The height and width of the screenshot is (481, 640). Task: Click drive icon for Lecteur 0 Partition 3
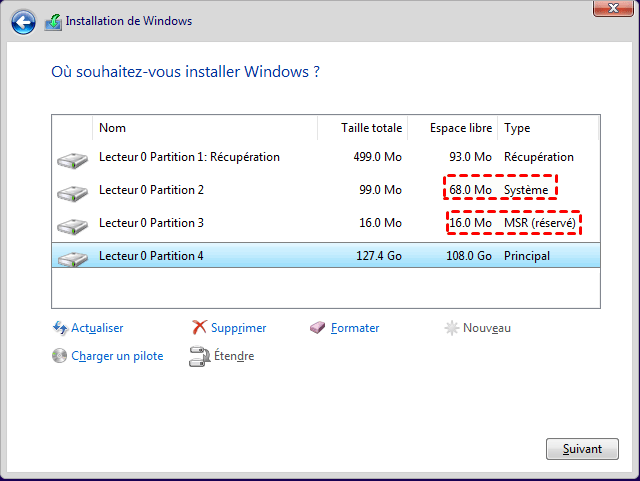click(72, 226)
